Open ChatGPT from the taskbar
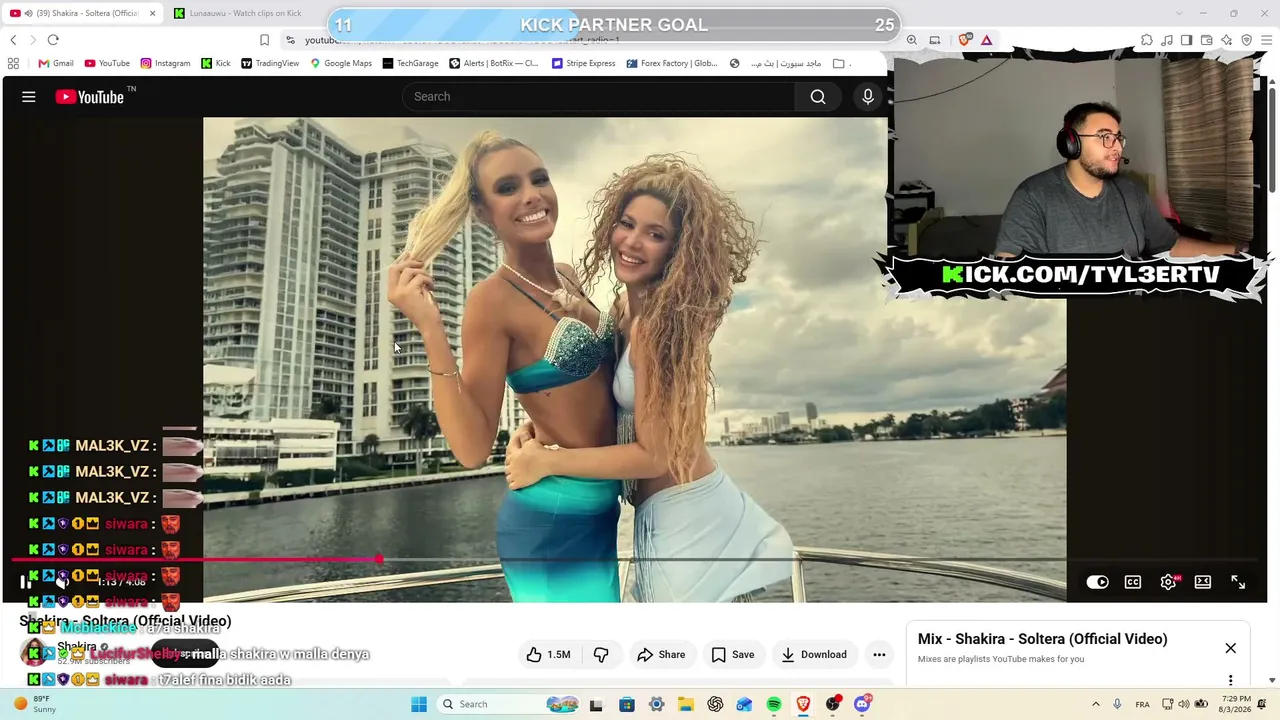Image resolution: width=1280 pixels, height=720 pixels. click(715, 704)
